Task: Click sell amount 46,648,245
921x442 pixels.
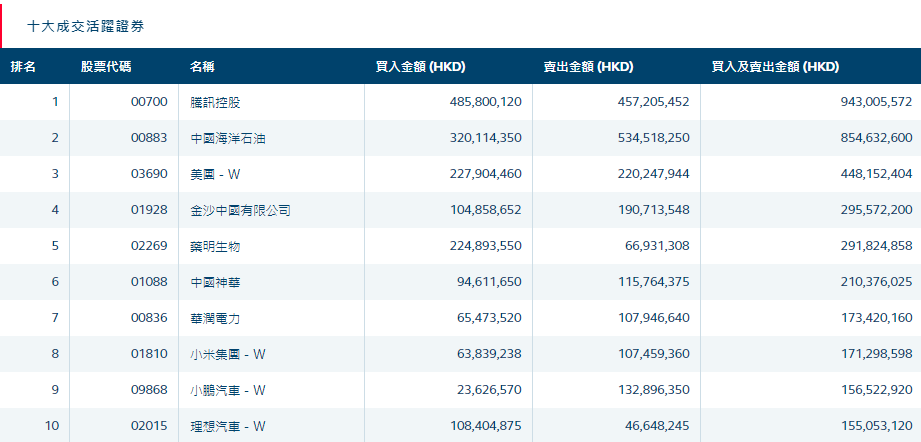Action: coord(657,426)
